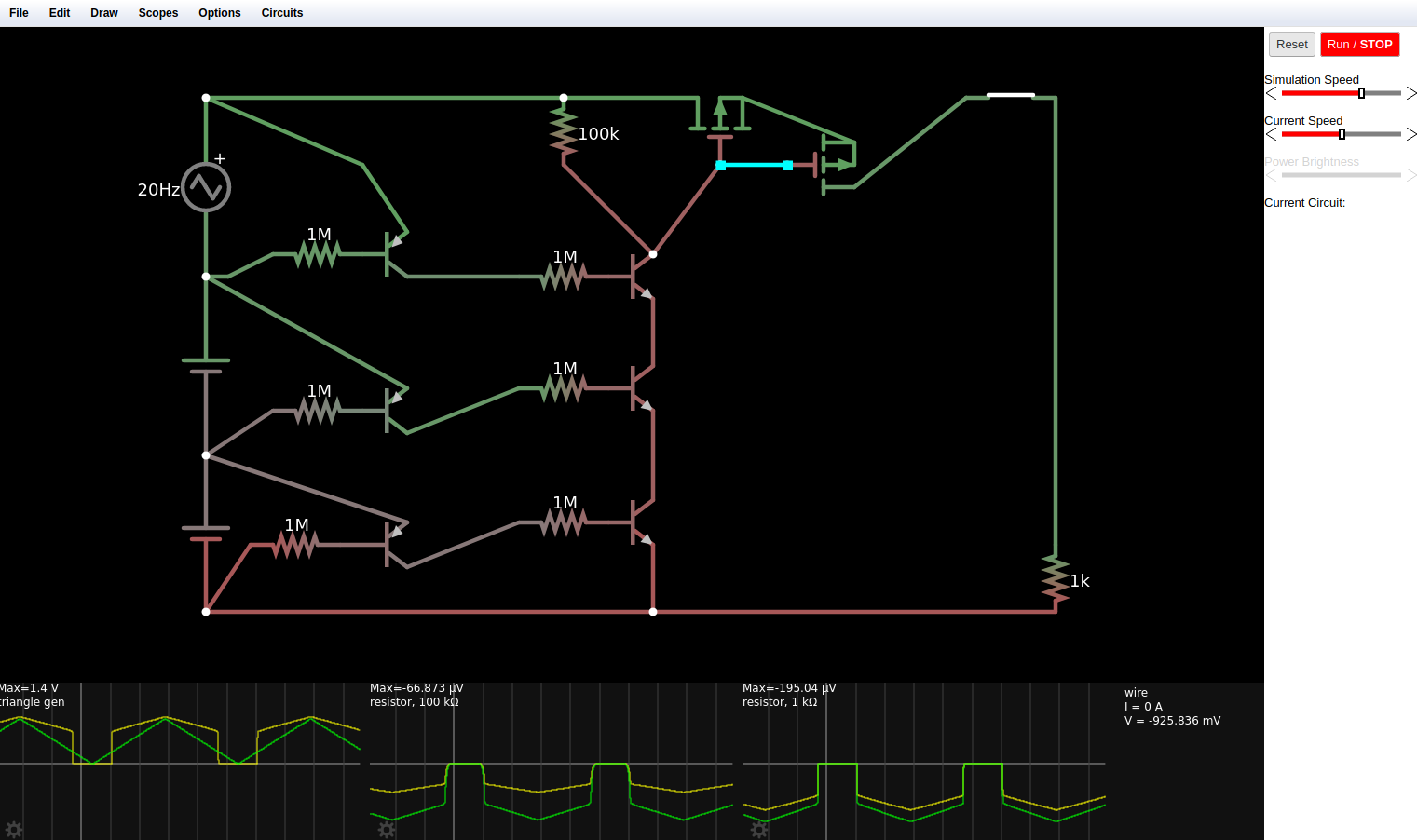
Task: Open the Options menu
Action: (x=220, y=13)
